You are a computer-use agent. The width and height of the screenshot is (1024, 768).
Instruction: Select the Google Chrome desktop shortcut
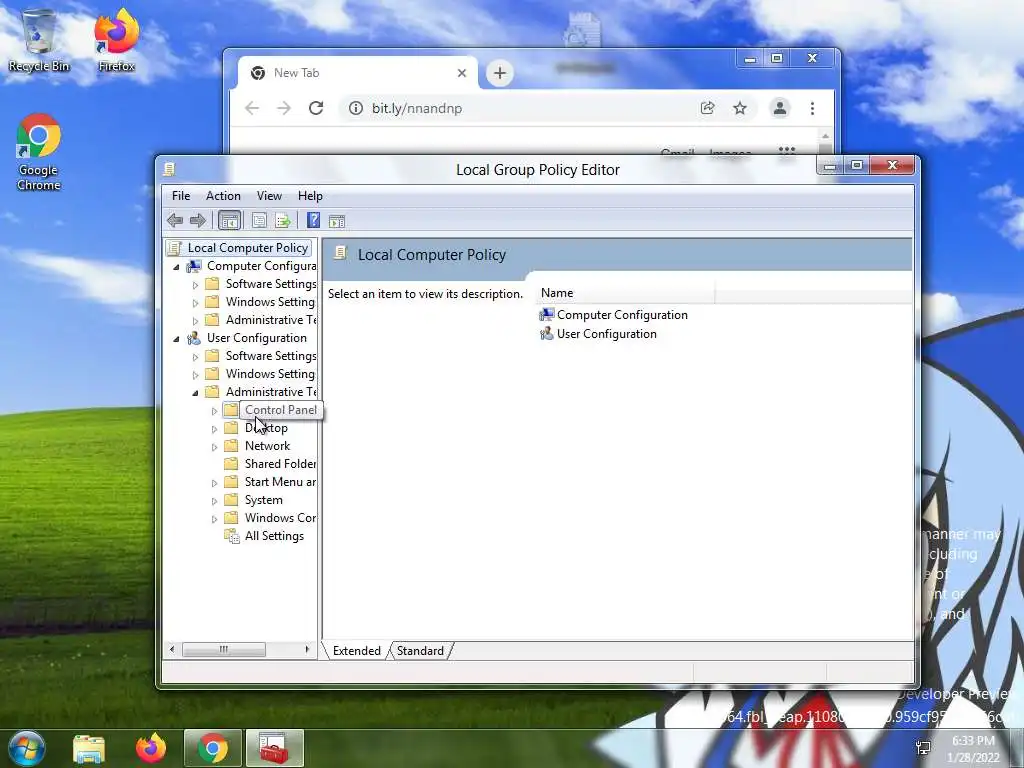point(39,153)
